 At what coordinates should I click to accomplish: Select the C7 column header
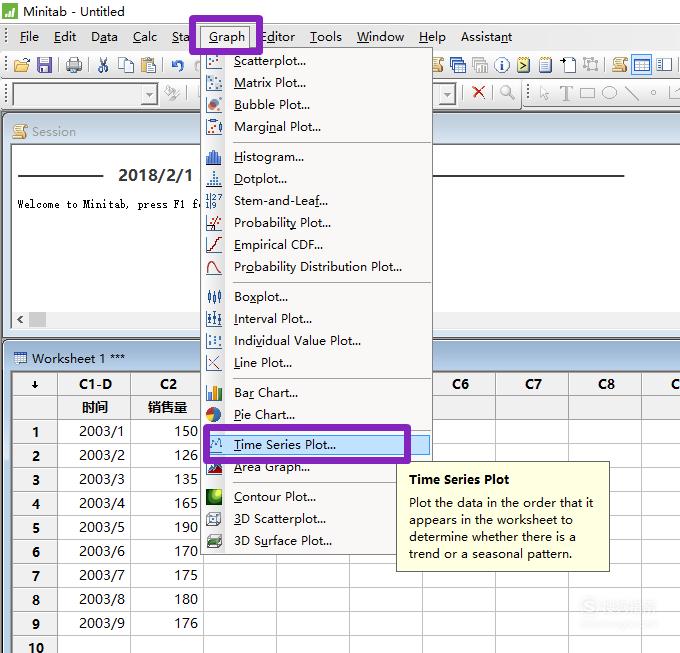coord(532,384)
